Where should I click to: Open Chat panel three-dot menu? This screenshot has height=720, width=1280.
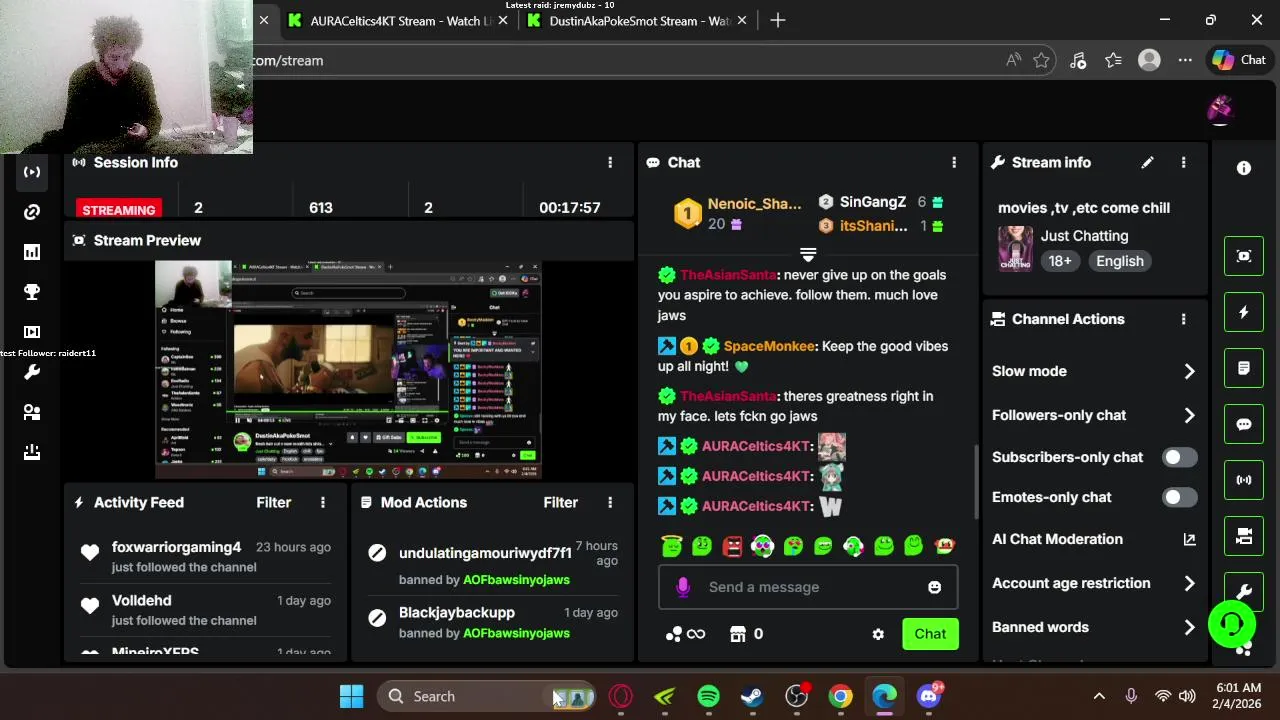tap(954, 162)
